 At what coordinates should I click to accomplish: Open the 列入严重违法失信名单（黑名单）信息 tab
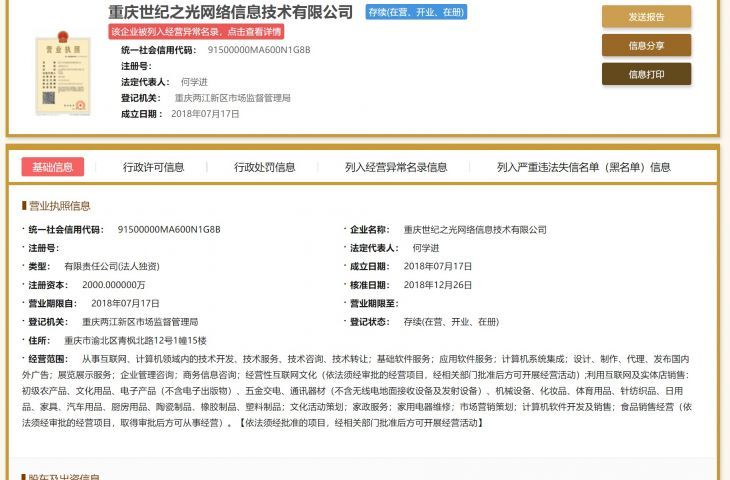click(x=583, y=167)
